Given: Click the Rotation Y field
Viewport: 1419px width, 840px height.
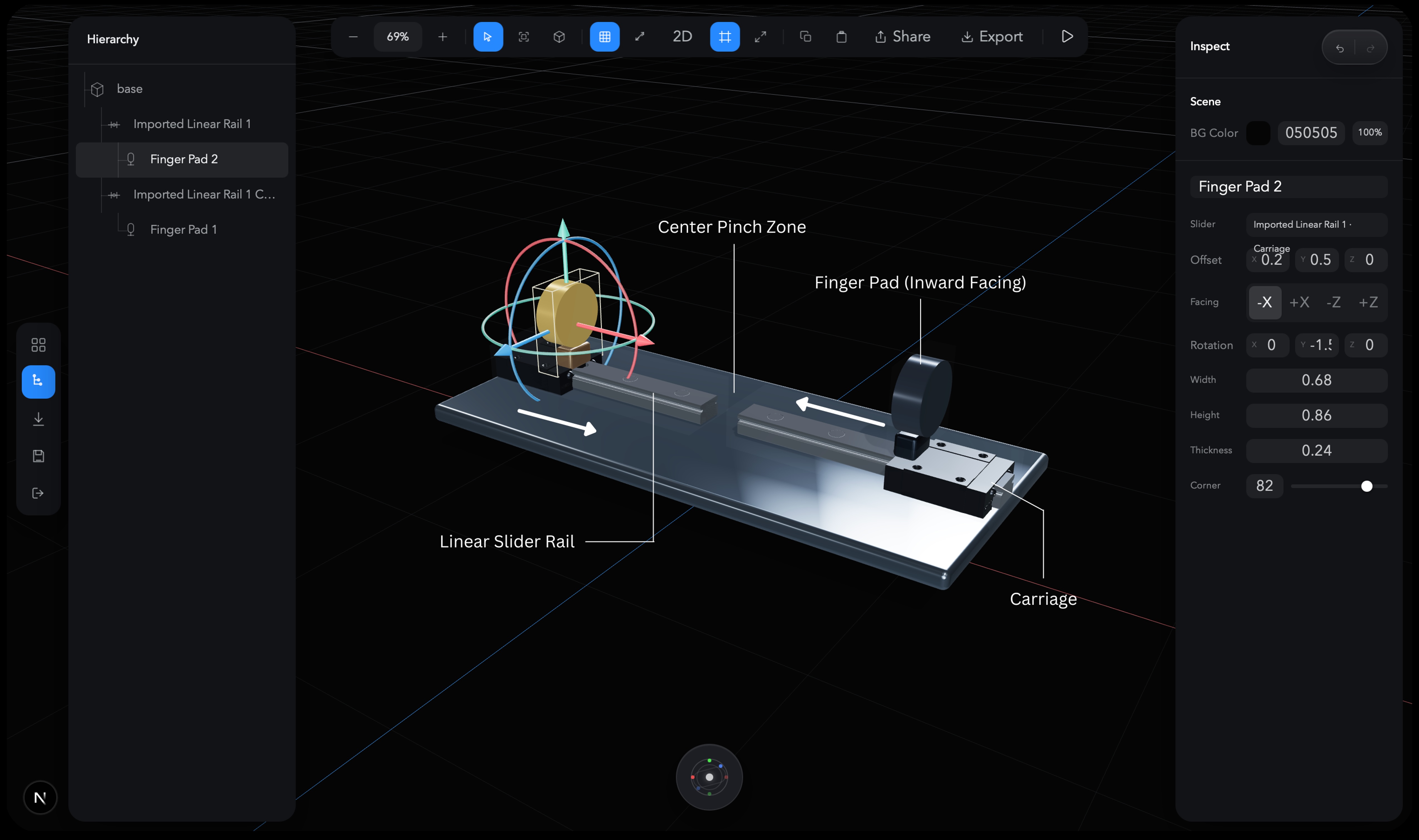Looking at the screenshot, I should click(x=1317, y=345).
